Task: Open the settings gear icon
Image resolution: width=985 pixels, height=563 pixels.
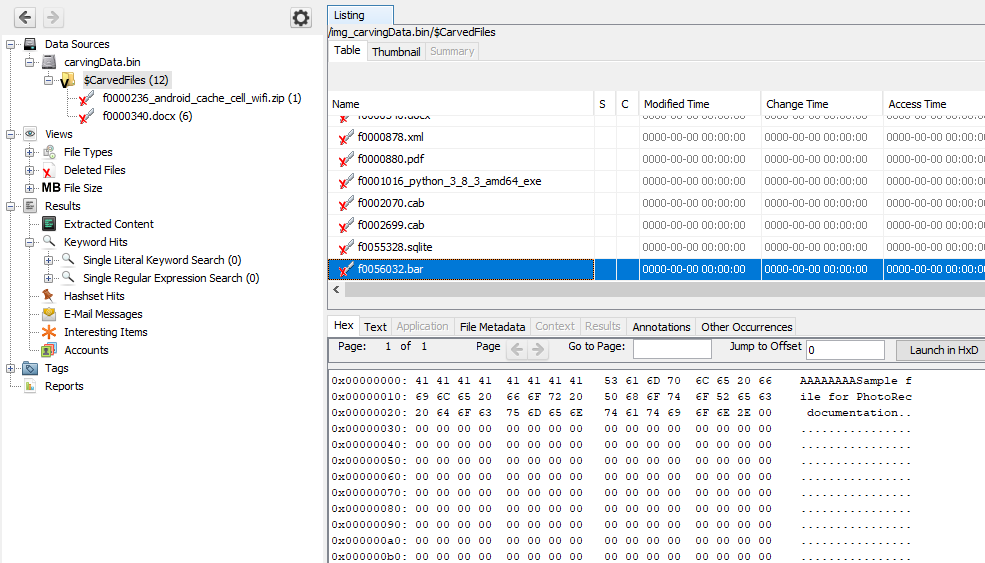Action: coord(300,18)
